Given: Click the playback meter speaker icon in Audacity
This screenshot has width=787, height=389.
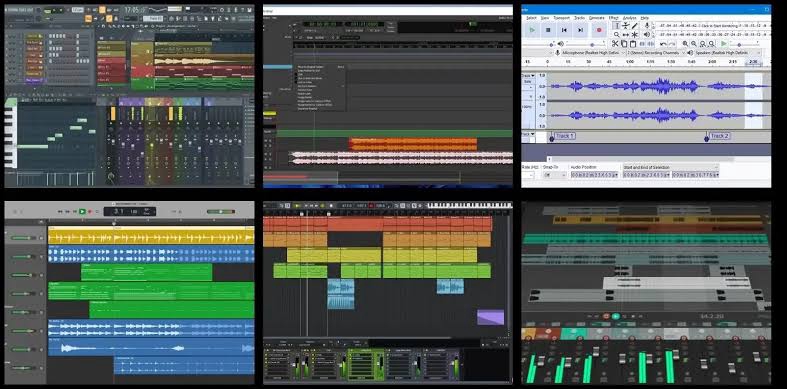Looking at the screenshot, I should tap(647, 35).
